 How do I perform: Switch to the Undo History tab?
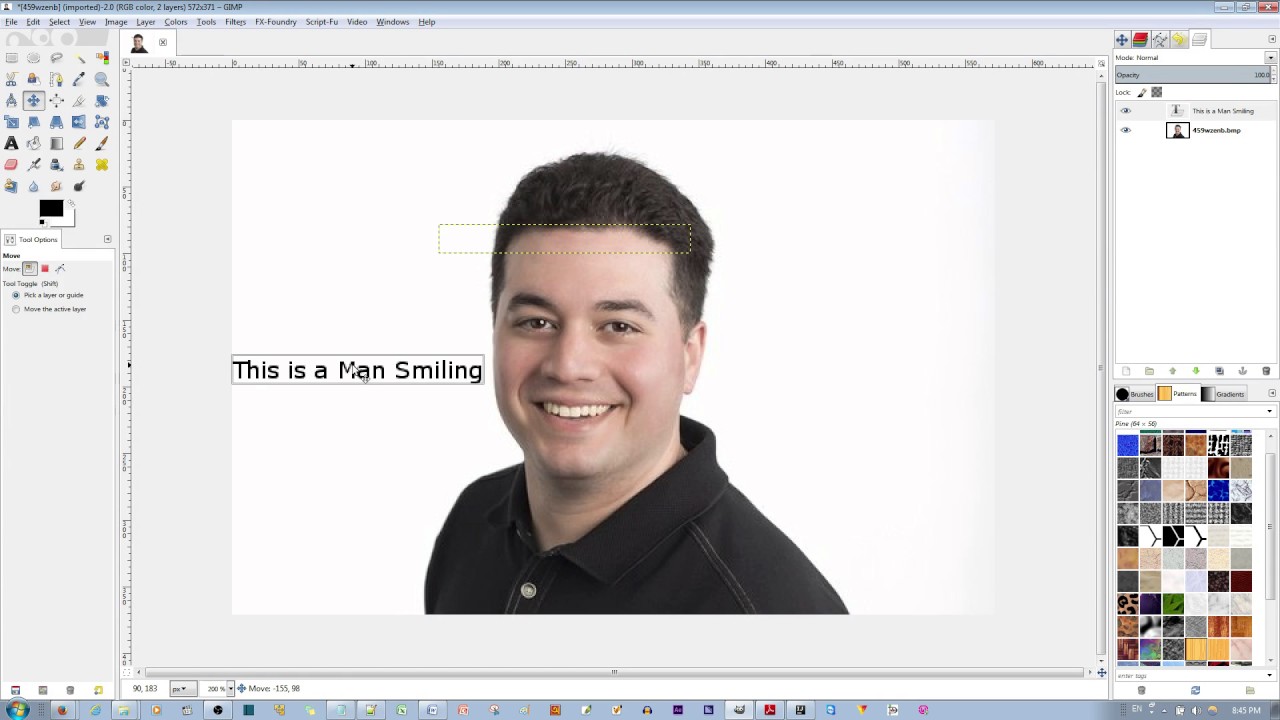pos(1179,40)
